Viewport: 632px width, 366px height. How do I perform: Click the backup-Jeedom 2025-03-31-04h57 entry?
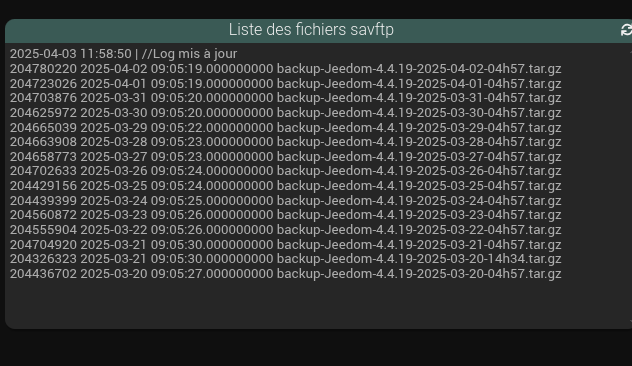[285, 98]
